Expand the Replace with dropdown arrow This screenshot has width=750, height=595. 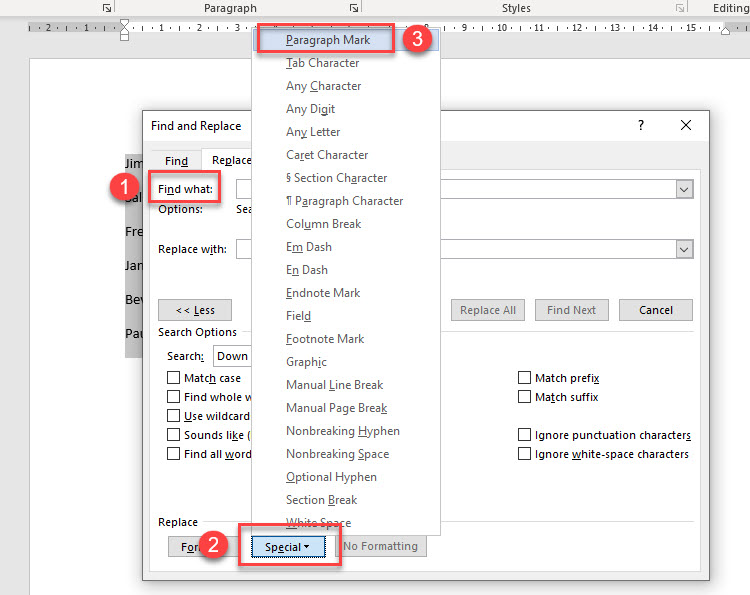pos(685,249)
